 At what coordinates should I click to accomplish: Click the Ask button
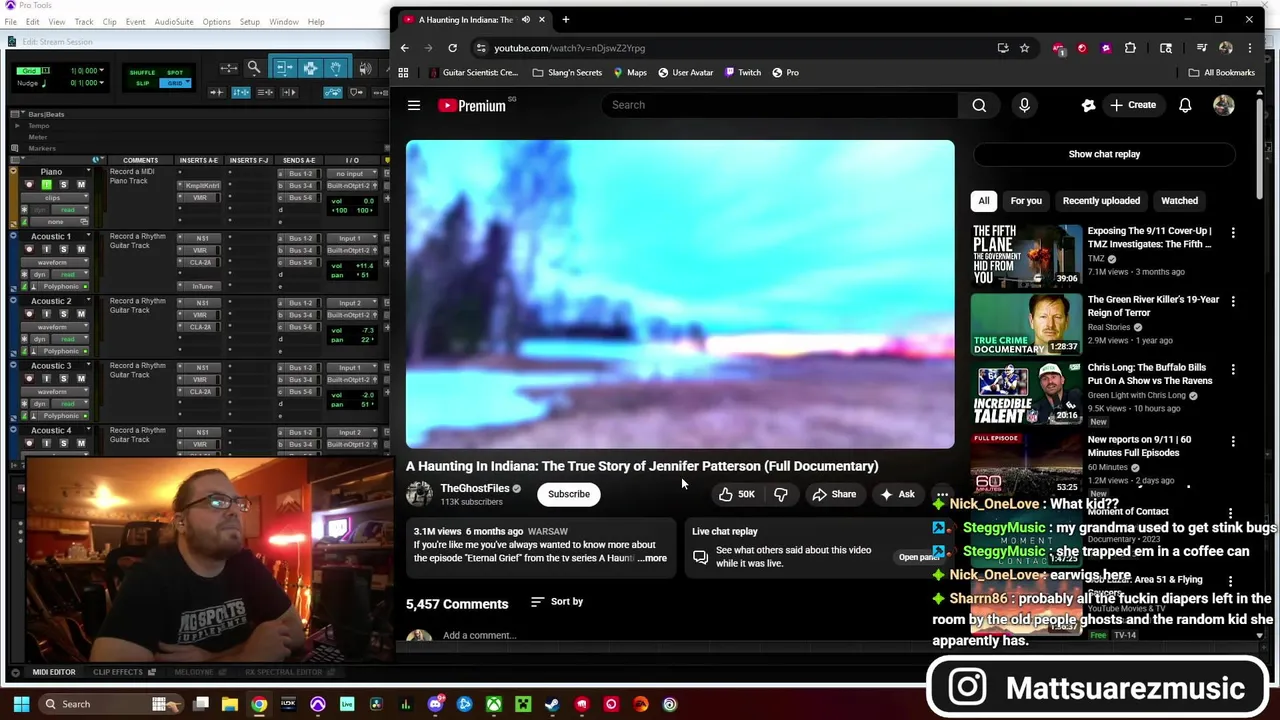click(x=896, y=494)
